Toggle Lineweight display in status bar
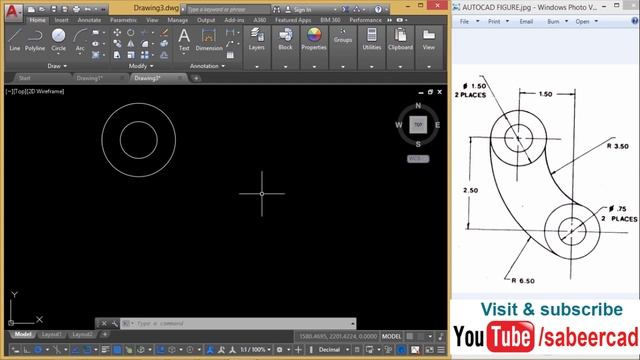 point(105,350)
